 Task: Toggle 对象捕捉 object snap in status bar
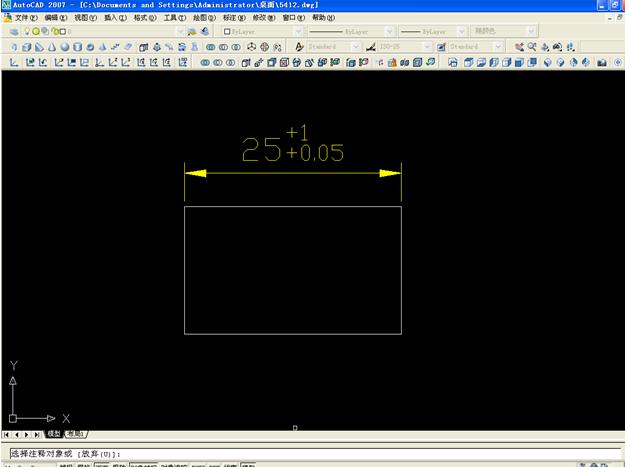click(143, 465)
